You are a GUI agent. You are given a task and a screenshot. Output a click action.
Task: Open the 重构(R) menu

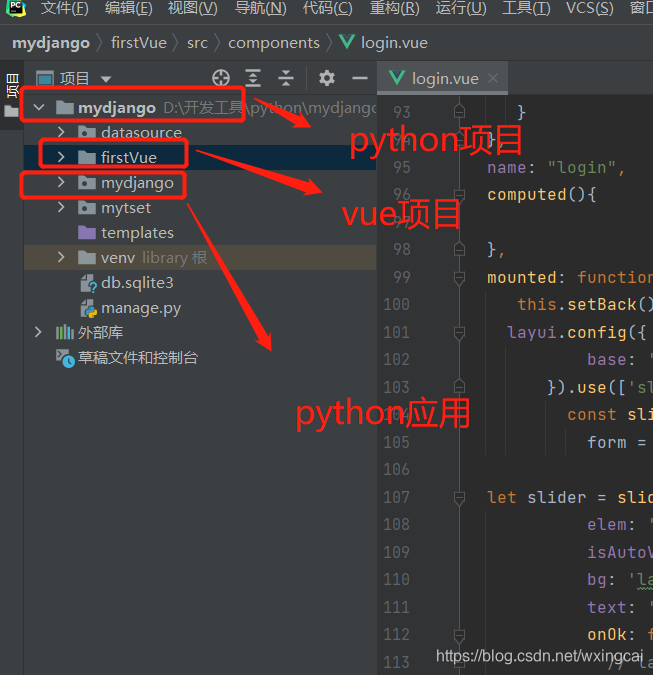[394, 8]
